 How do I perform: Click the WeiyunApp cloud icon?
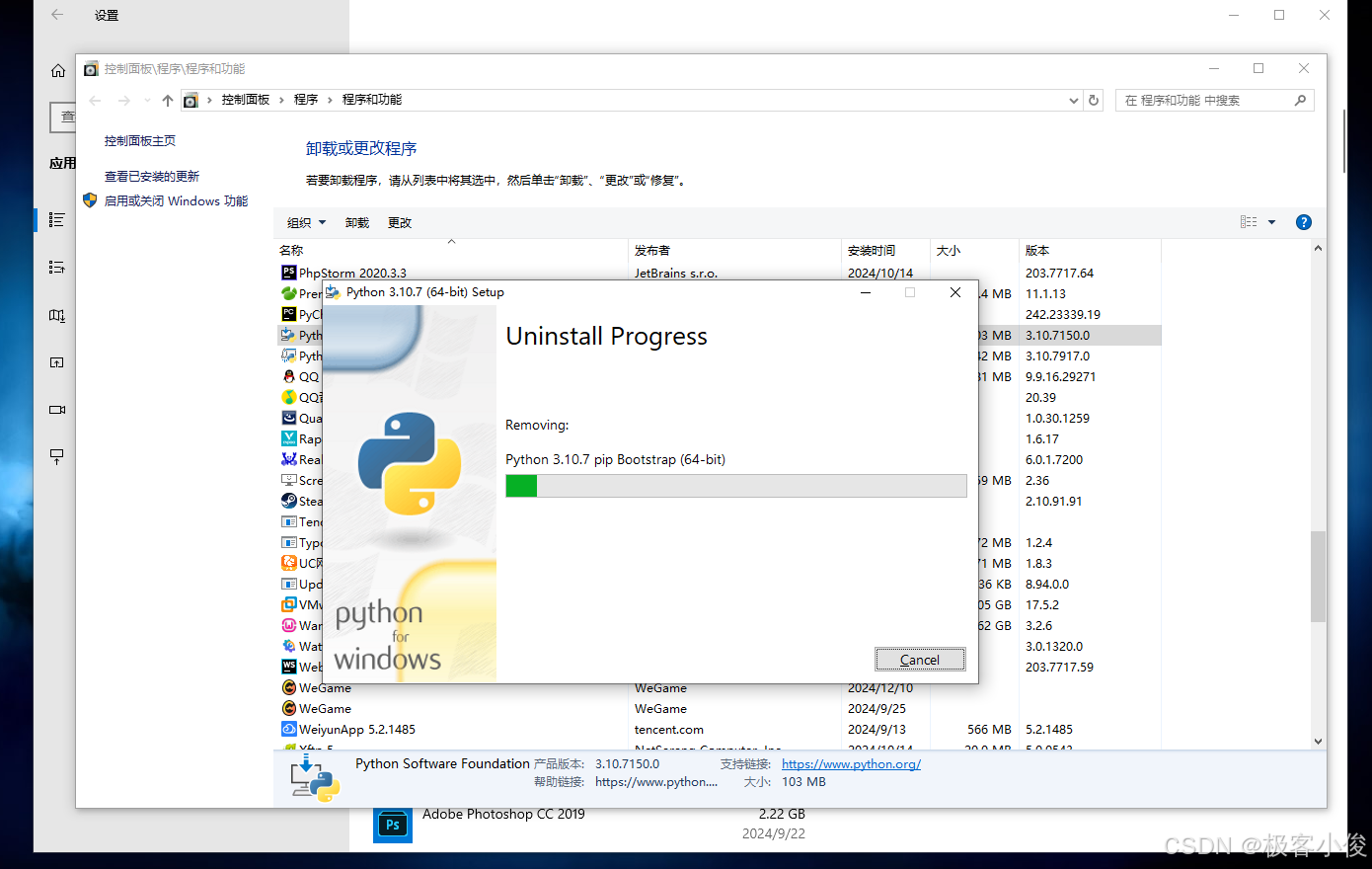tap(289, 729)
